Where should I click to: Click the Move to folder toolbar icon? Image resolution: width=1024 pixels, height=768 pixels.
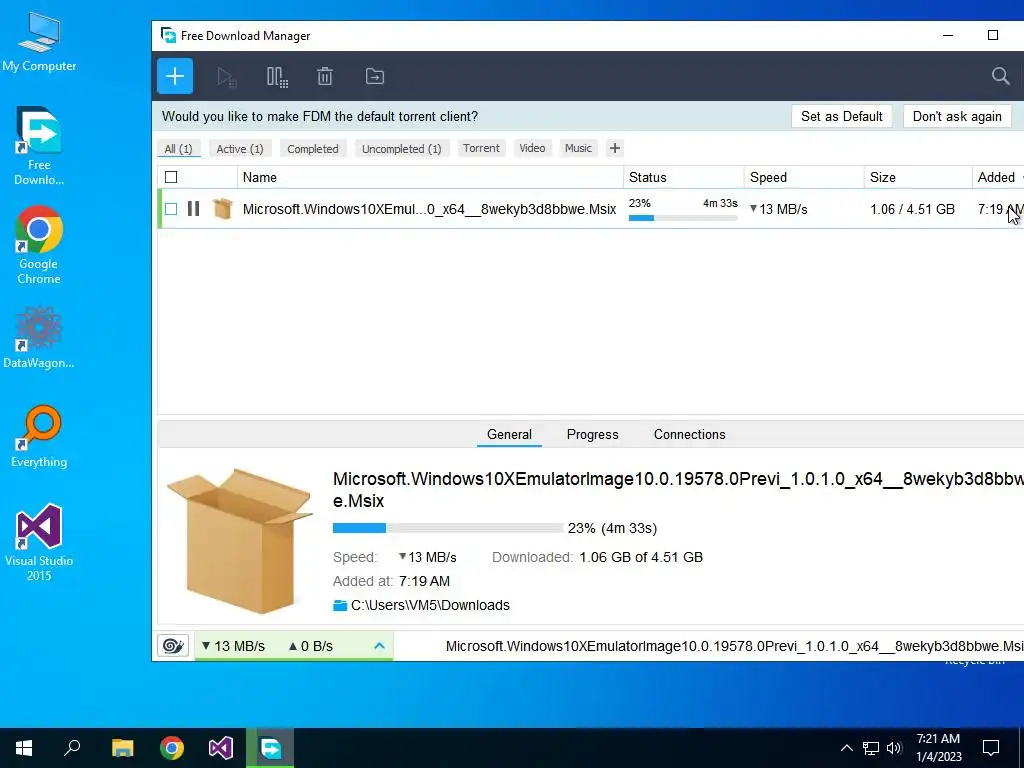click(374, 76)
